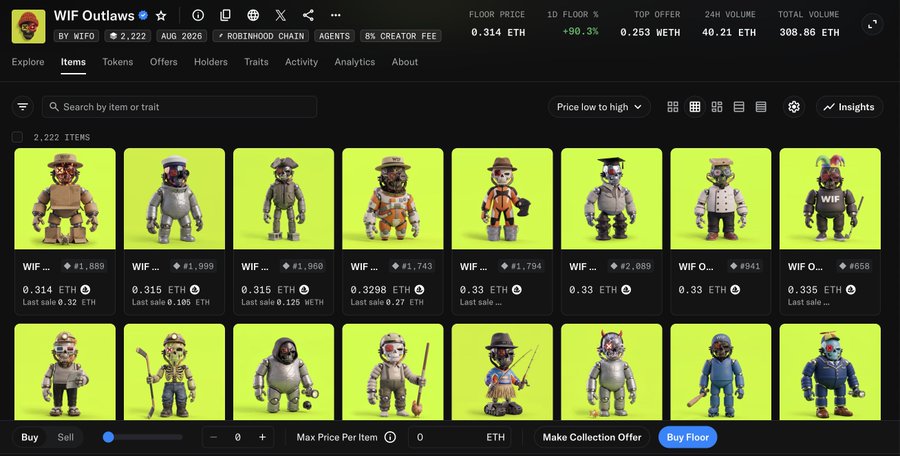The image size is (900, 456).
Task: Click the #1,794 token ID badge
Action: pos(521,266)
